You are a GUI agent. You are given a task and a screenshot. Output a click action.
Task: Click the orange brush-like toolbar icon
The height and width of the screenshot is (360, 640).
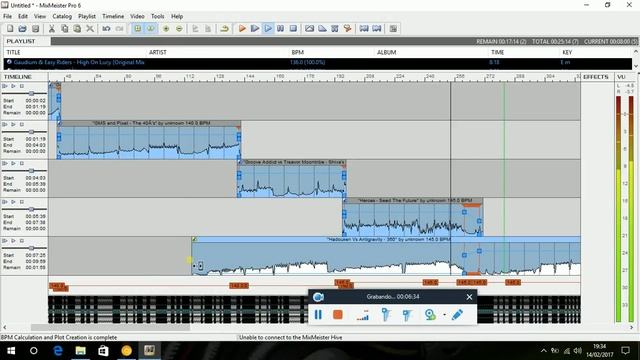[347, 29]
